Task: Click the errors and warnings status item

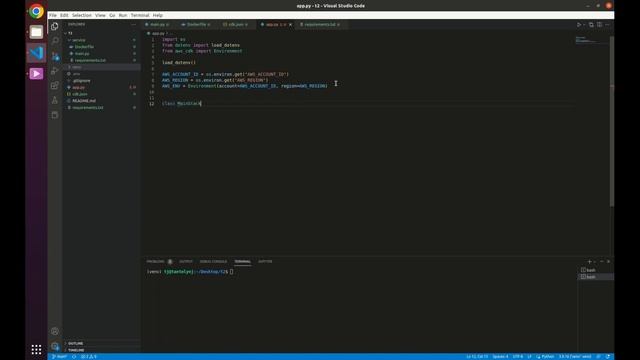Action: [x=89, y=357]
